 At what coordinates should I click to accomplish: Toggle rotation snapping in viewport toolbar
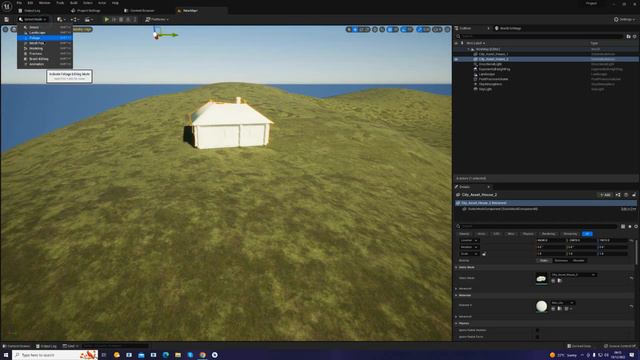coord(404,29)
